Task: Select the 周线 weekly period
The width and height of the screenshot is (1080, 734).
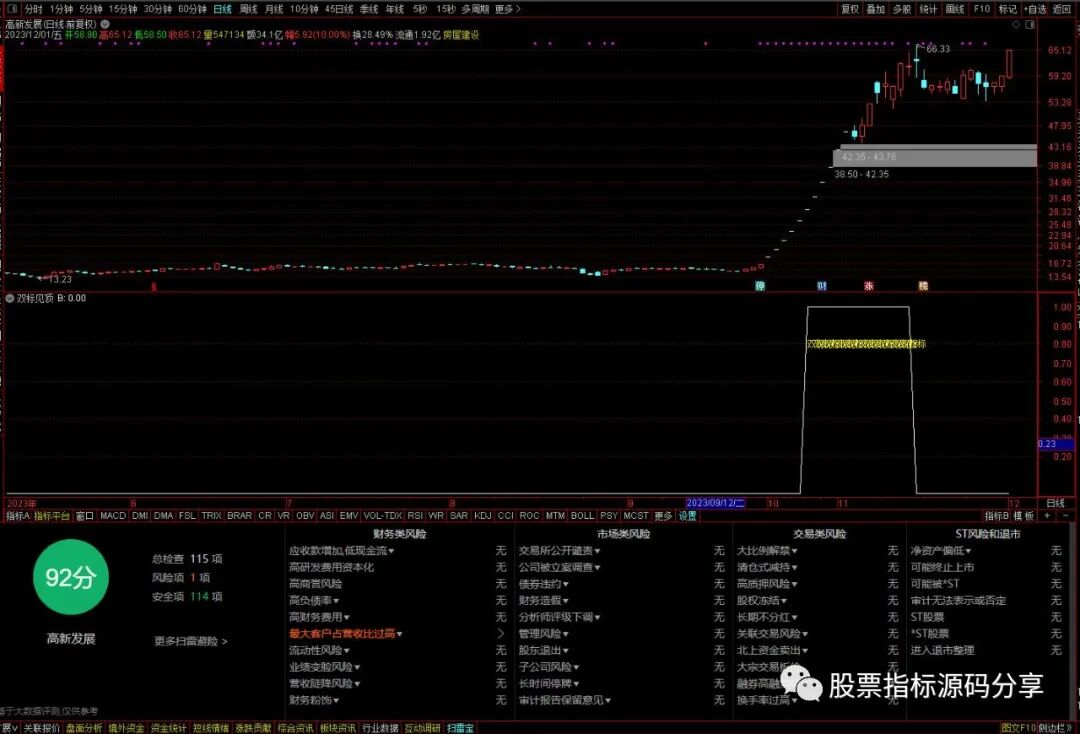Action: [248, 9]
